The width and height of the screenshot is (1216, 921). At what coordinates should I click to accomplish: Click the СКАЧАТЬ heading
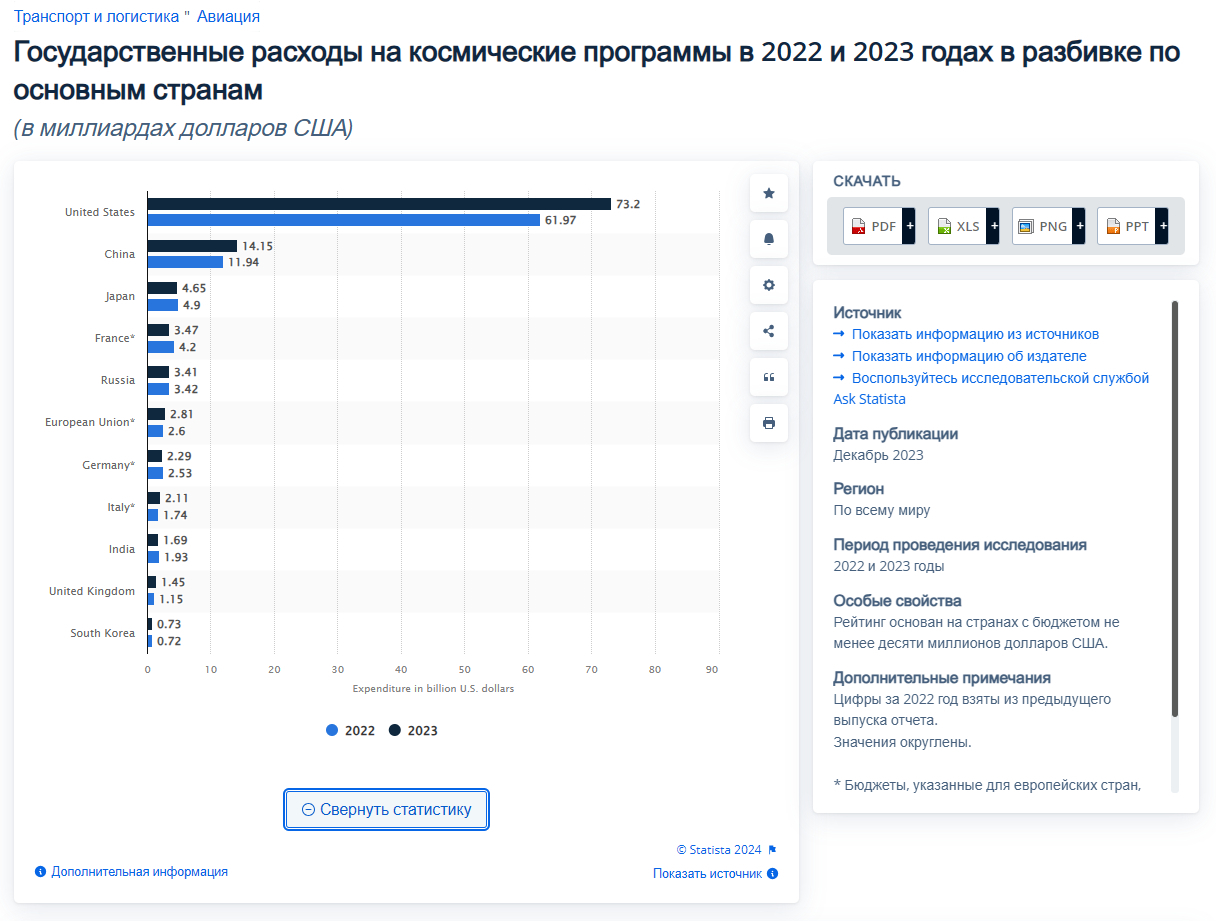[x=867, y=181]
